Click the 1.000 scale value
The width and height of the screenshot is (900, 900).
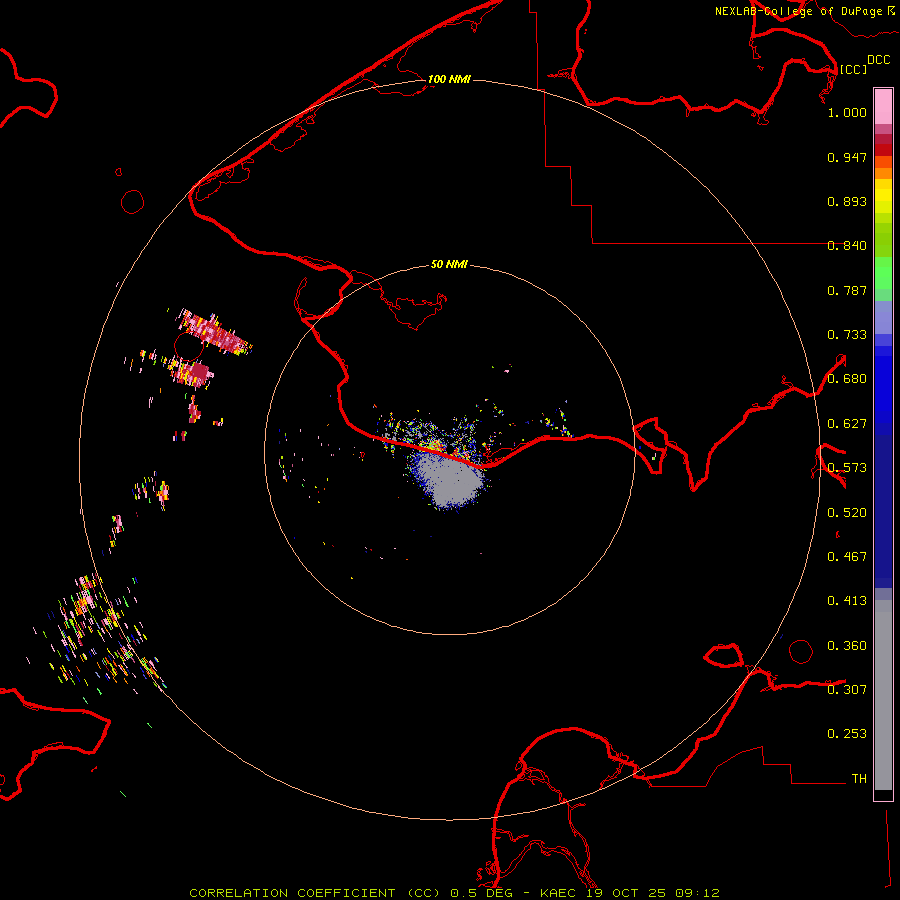tap(847, 112)
